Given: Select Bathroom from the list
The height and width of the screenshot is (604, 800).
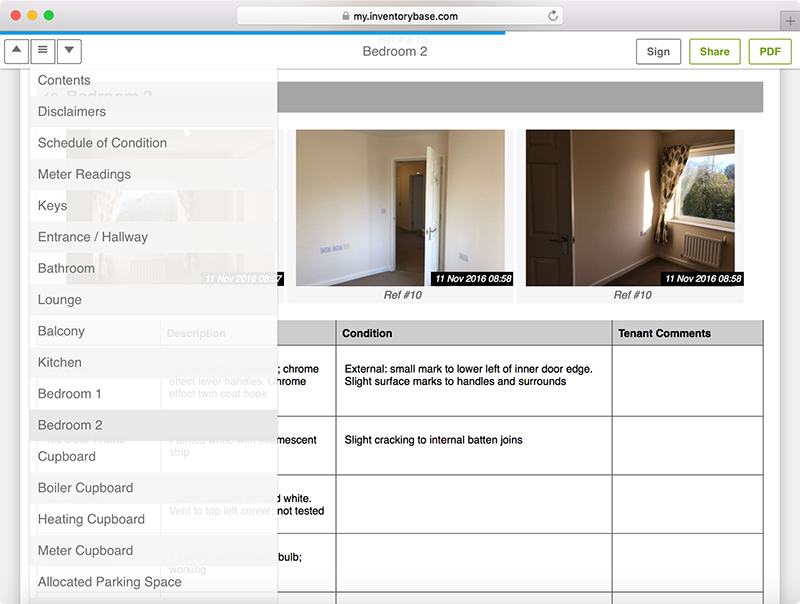Looking at the screenshot, I should tap(154, 268).
